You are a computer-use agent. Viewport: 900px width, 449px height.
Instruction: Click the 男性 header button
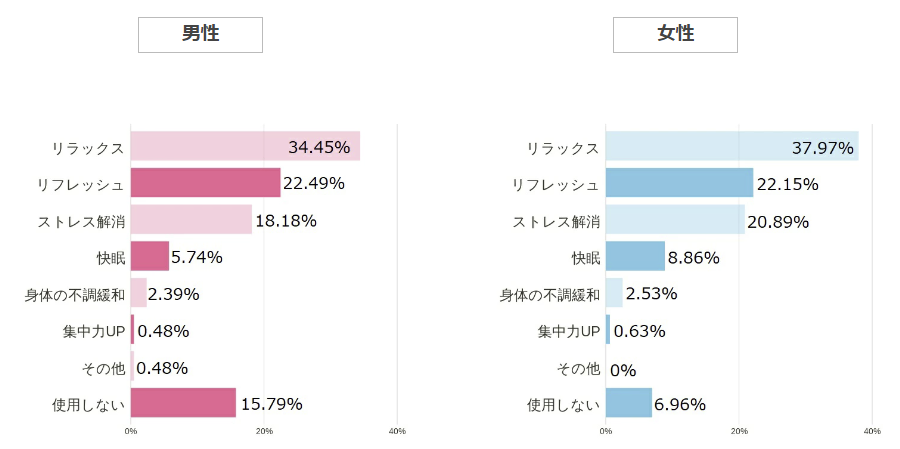(200, 34)
